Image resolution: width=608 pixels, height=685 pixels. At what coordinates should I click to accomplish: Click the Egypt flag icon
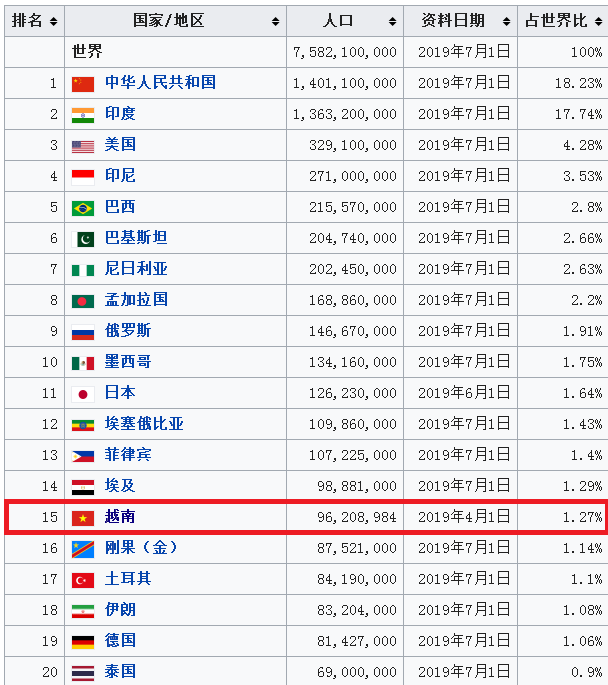tap(83, 487)
